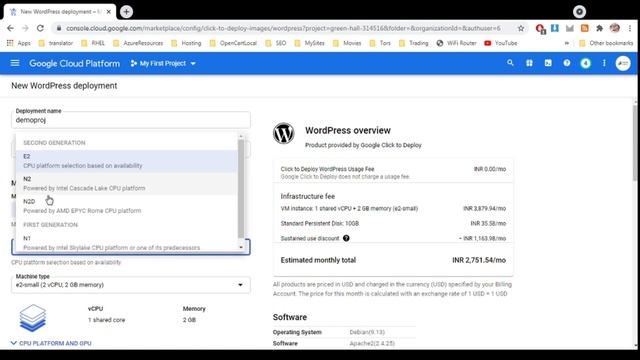
Task: Open the help question mark icon
Action: click(x=567, y=63)
